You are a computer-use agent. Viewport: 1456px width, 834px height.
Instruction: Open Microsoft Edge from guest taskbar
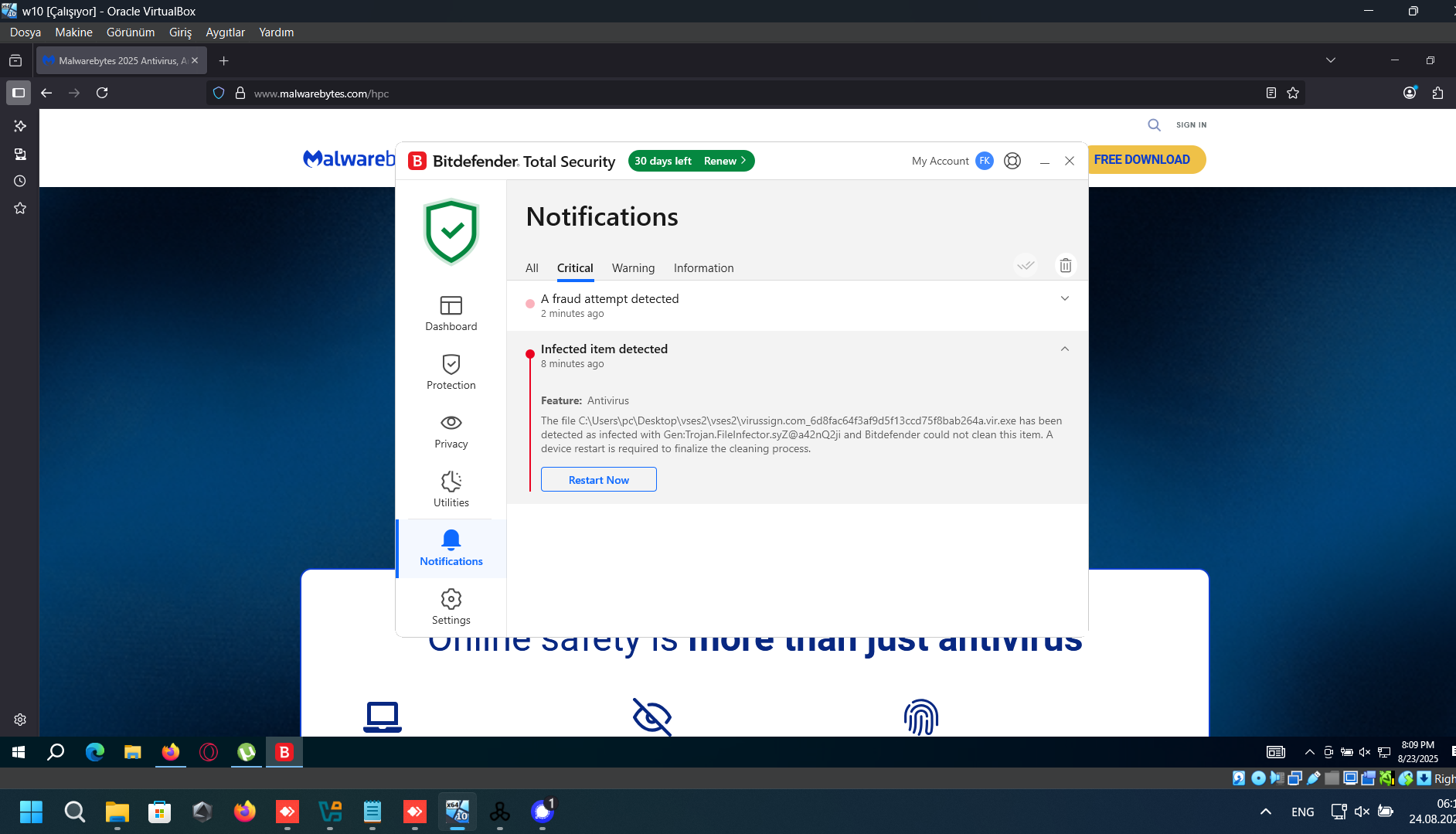[x=94, y=752]
